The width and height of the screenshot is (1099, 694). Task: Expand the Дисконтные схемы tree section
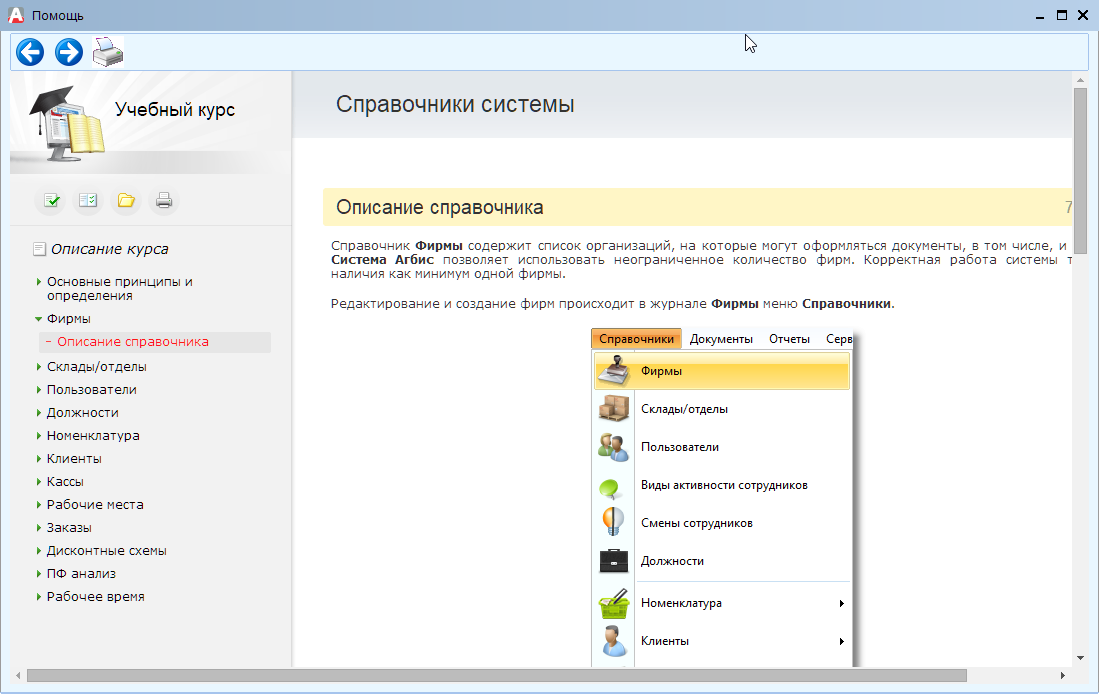point(39,551)
